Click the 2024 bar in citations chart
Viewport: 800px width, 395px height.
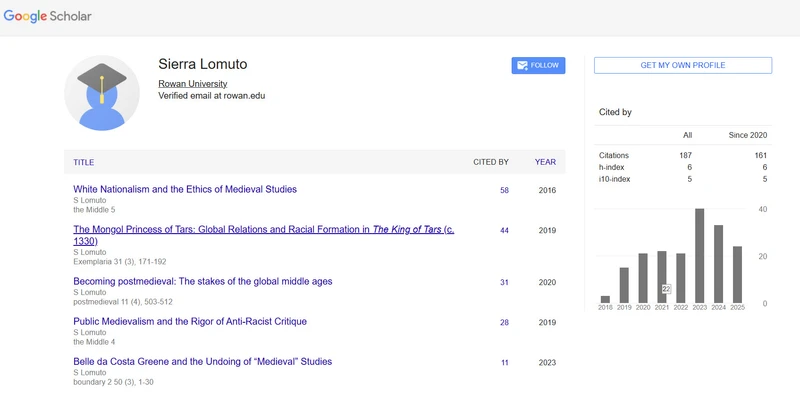pos(718,264)
